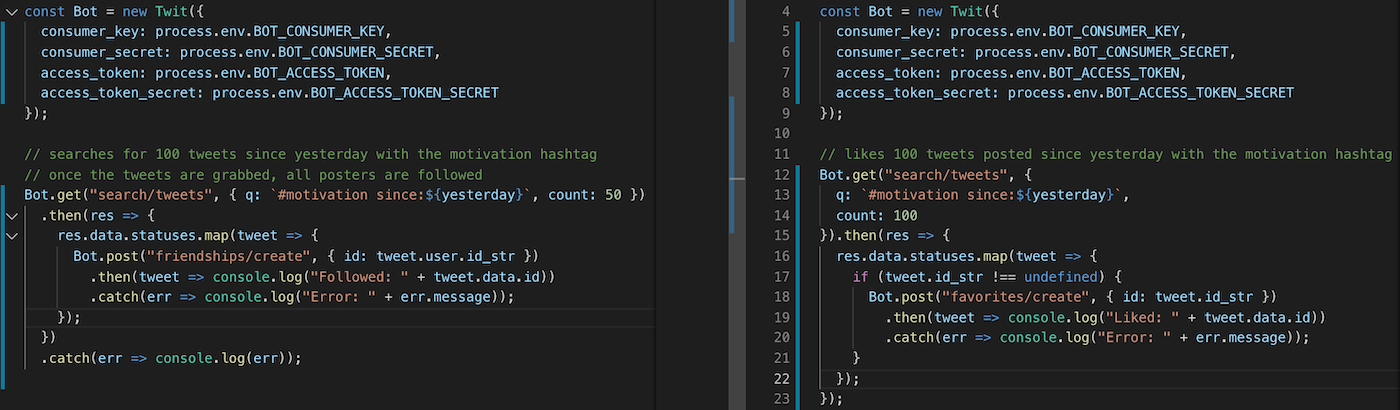This screenshot has width=1400, height=410.
Task: Collapse the ".then(res => {" block in left pane
Action: pos(10,215)
